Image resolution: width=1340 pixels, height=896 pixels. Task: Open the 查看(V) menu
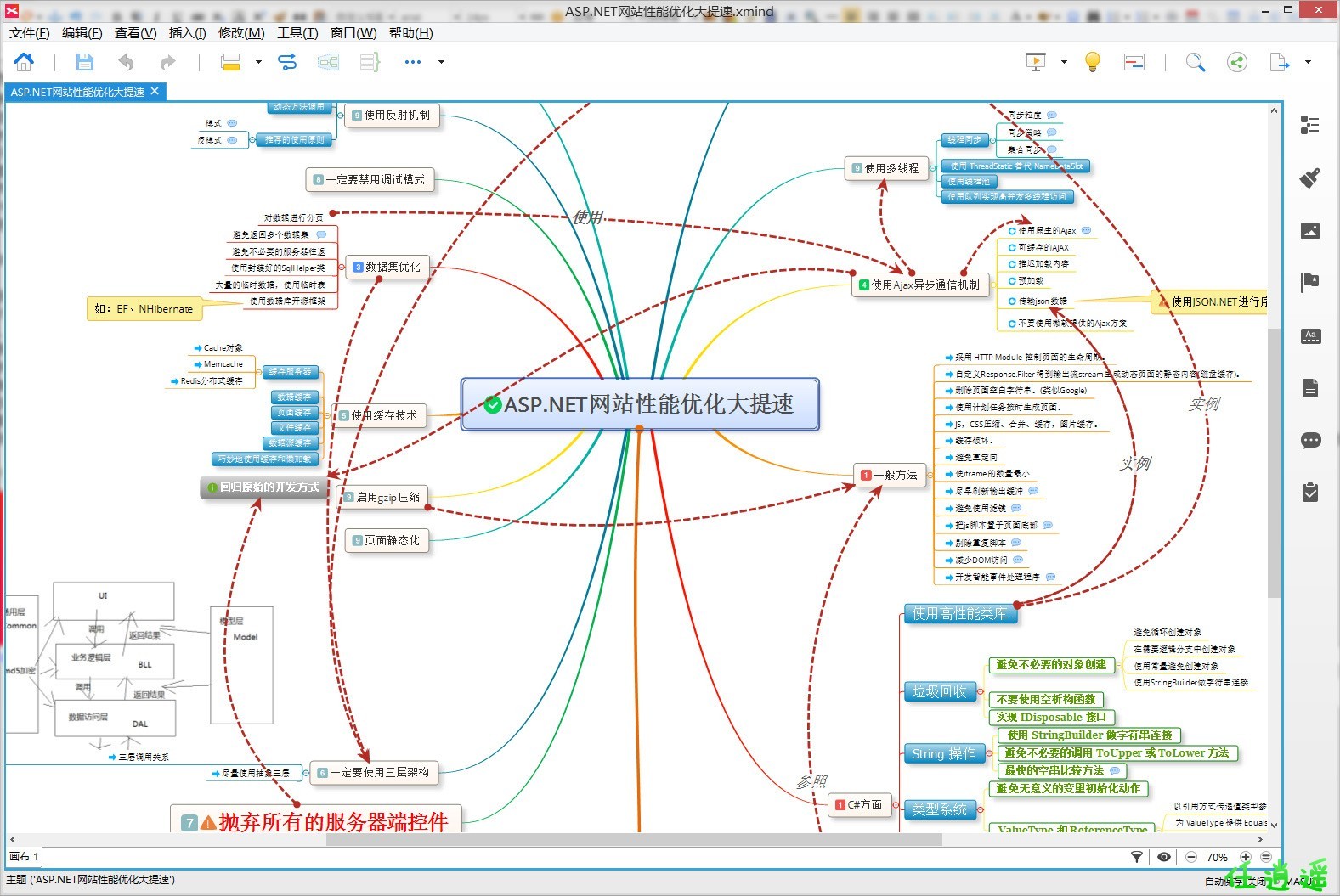pos(135,32)
